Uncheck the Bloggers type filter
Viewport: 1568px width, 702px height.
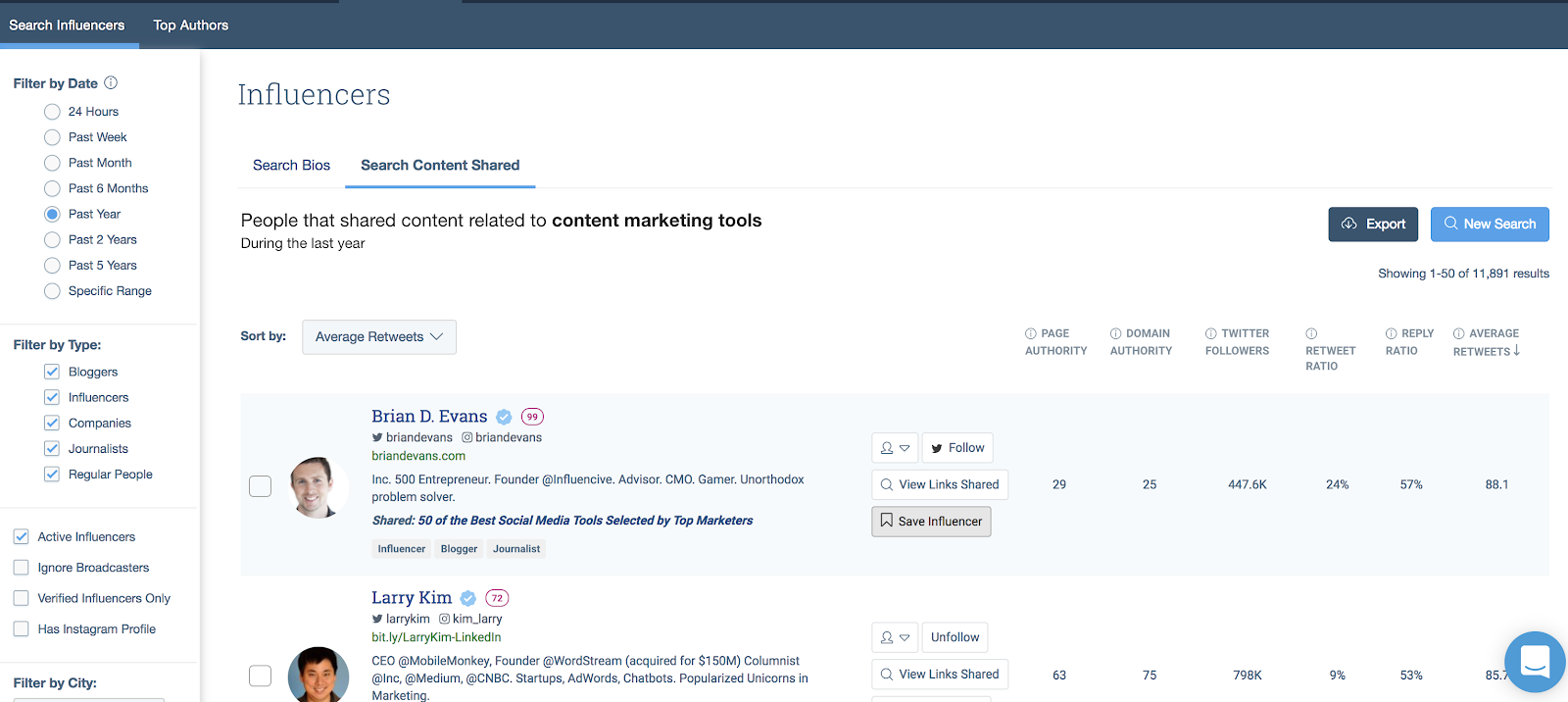pos(52,372)
